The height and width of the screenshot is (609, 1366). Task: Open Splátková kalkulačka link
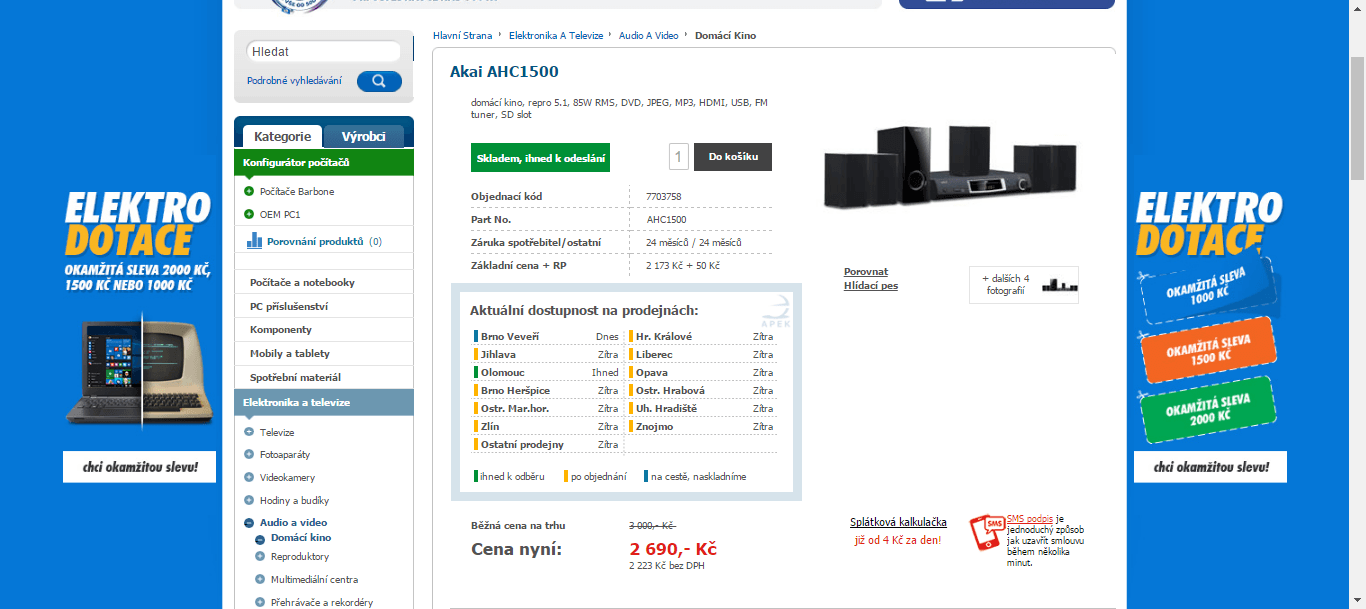[x=898, y=522]
